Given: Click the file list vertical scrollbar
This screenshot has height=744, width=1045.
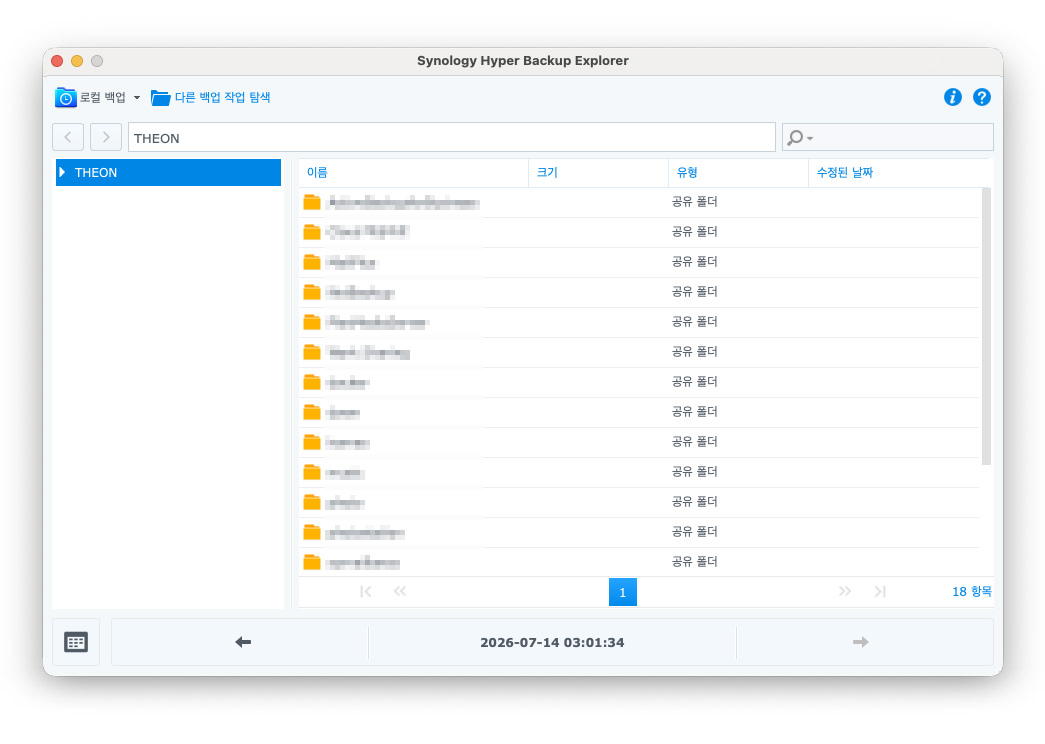Looking at the screenshot, I should tap(986, 326).
